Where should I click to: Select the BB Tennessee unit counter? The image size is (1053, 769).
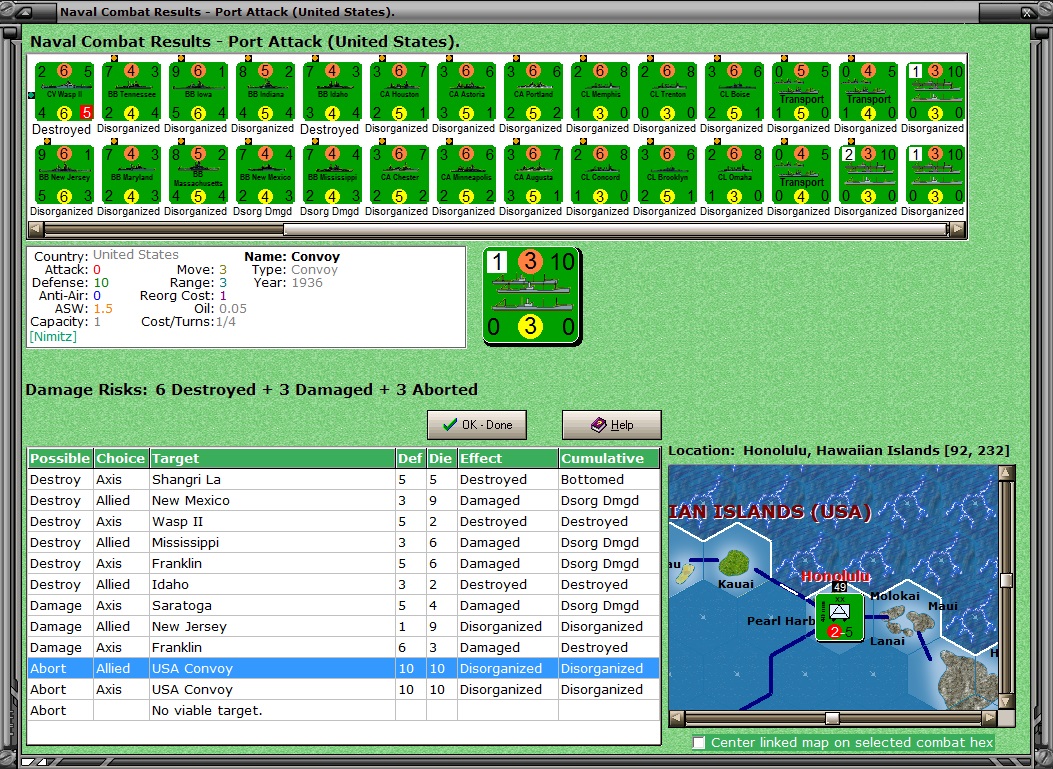pyautogui.click(x=132, y=92)
